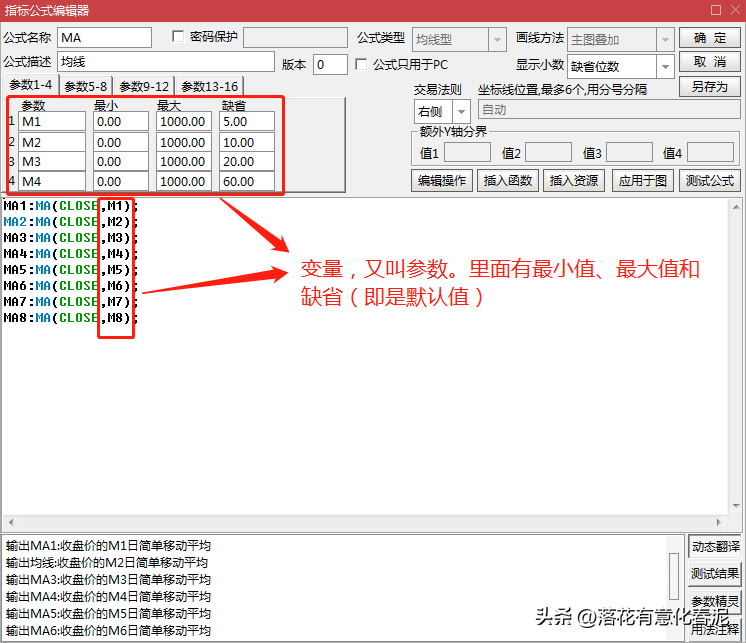
Task: Click the 插入资源 button
Action: tap(574, 181)
